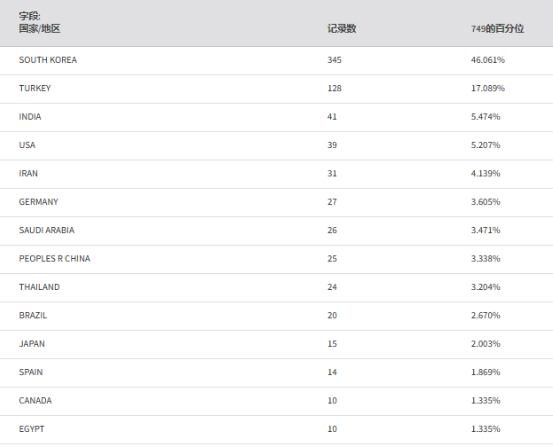The height and width of the screenshot is (447, 553).
Task: Click record count 345 for South Korea
Action: pyautogui.click(x=334, y=60)
